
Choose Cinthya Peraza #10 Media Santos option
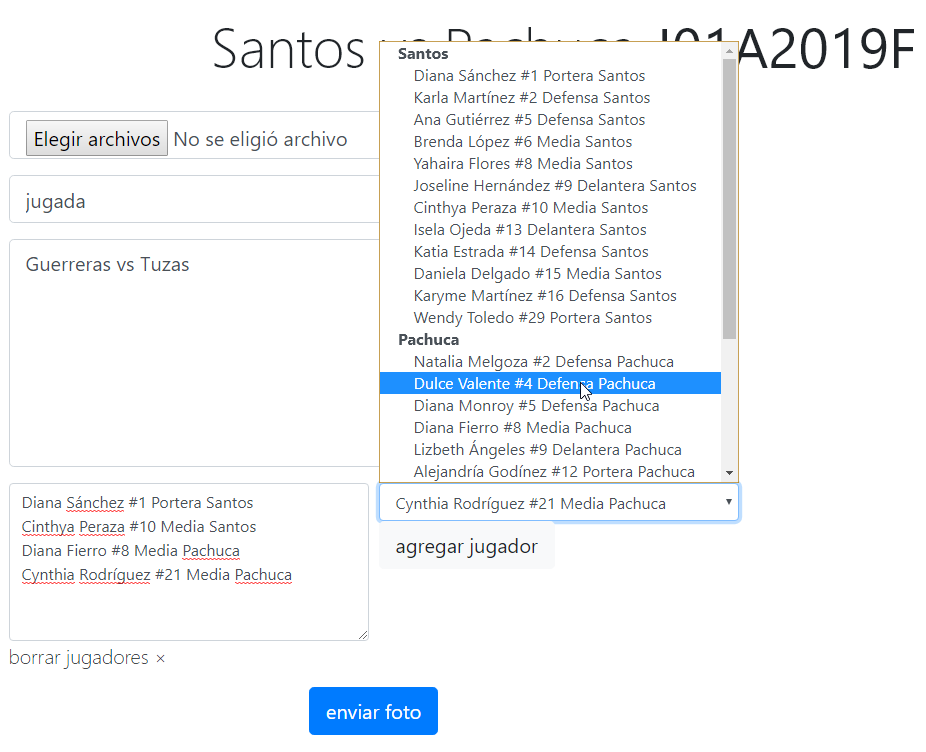point(550,207)
